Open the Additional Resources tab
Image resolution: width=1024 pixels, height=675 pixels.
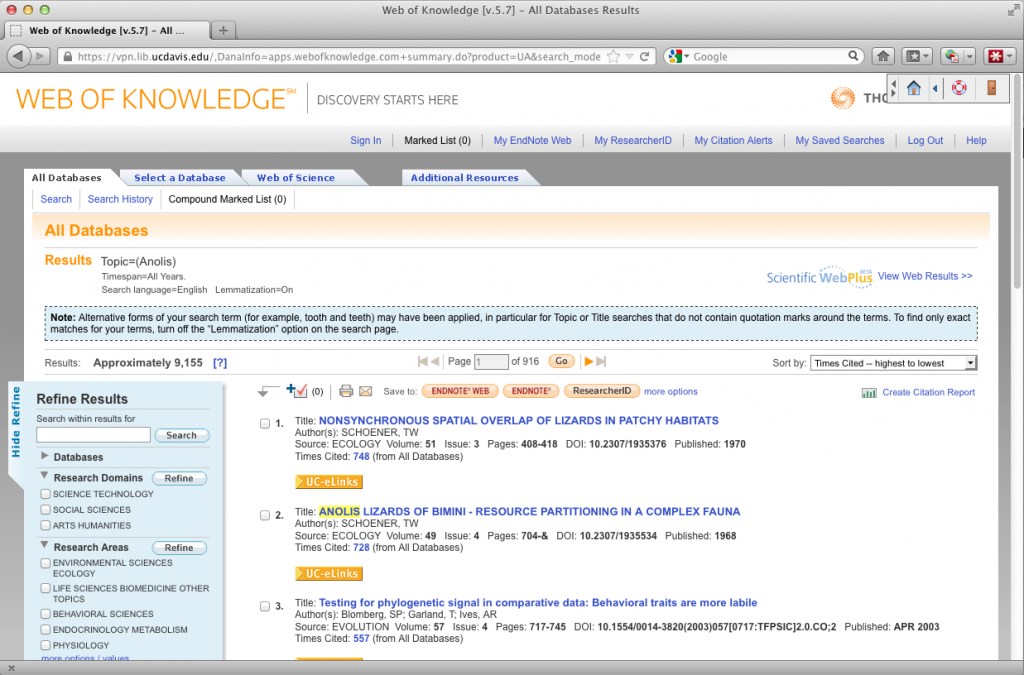point(464,178)
